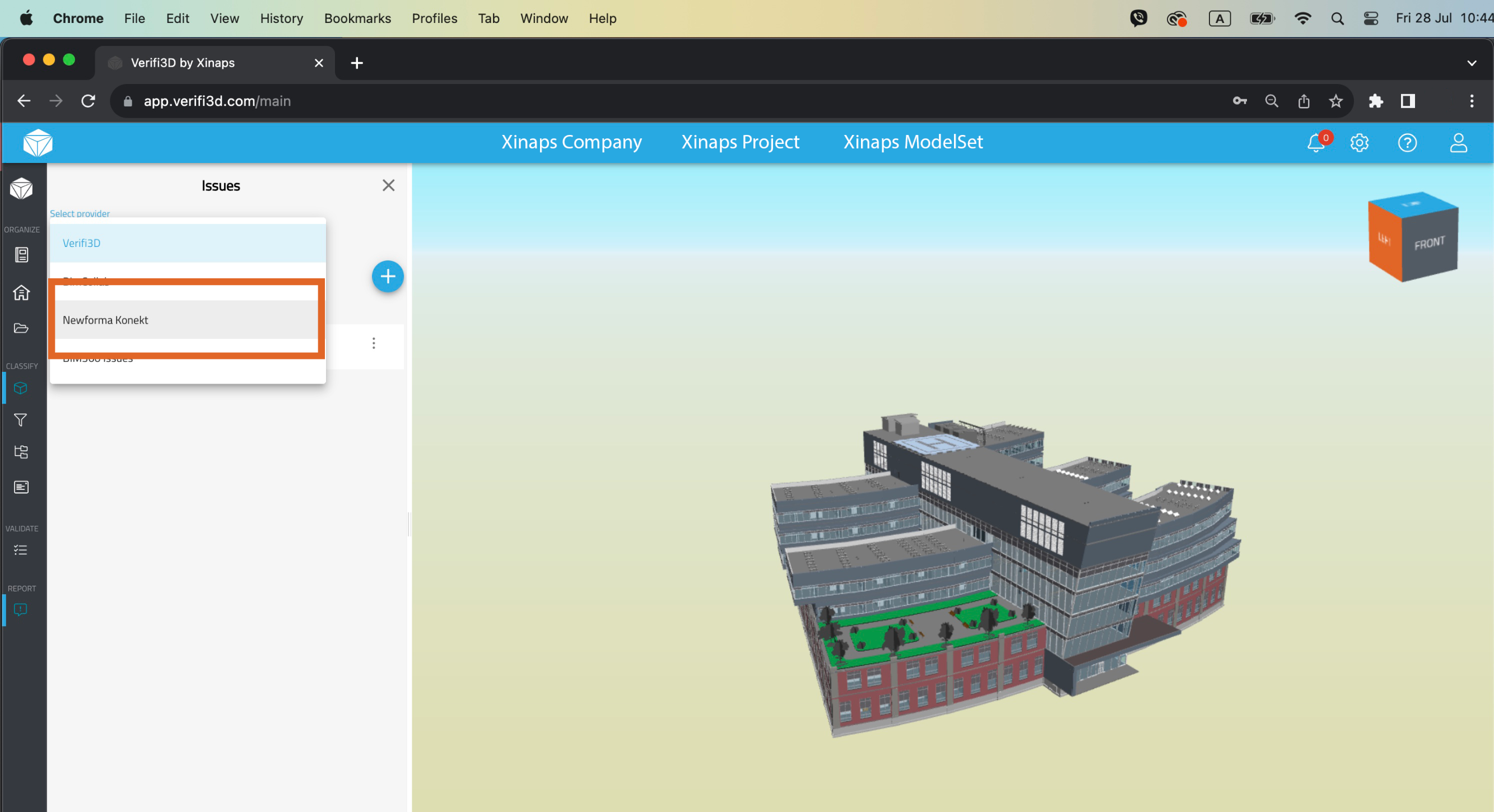Open the Organize documents icon
Viewport: 1494px width, 812px height.
pos(21,255)
